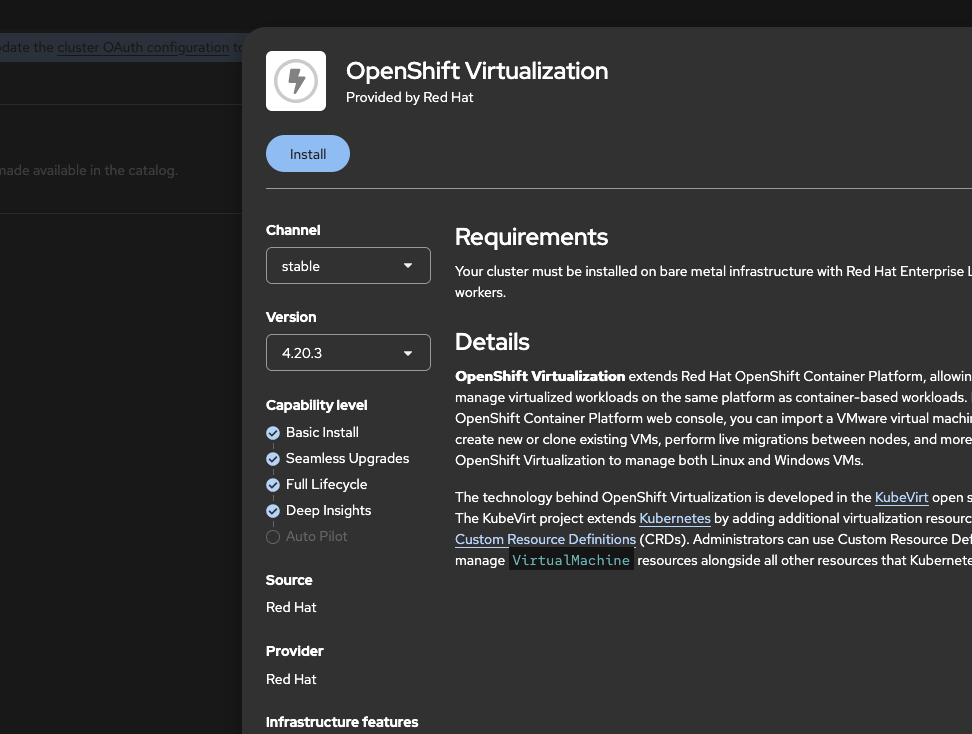Click the OpenShift Virtualization operator logo icon

tap(296, 81)
